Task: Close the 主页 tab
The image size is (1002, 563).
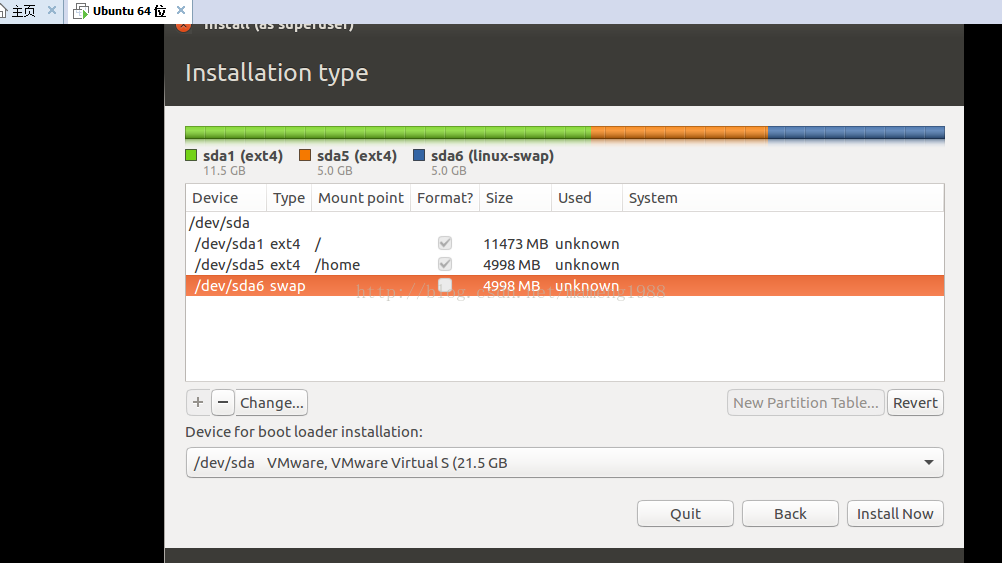Action: [52, 10]
